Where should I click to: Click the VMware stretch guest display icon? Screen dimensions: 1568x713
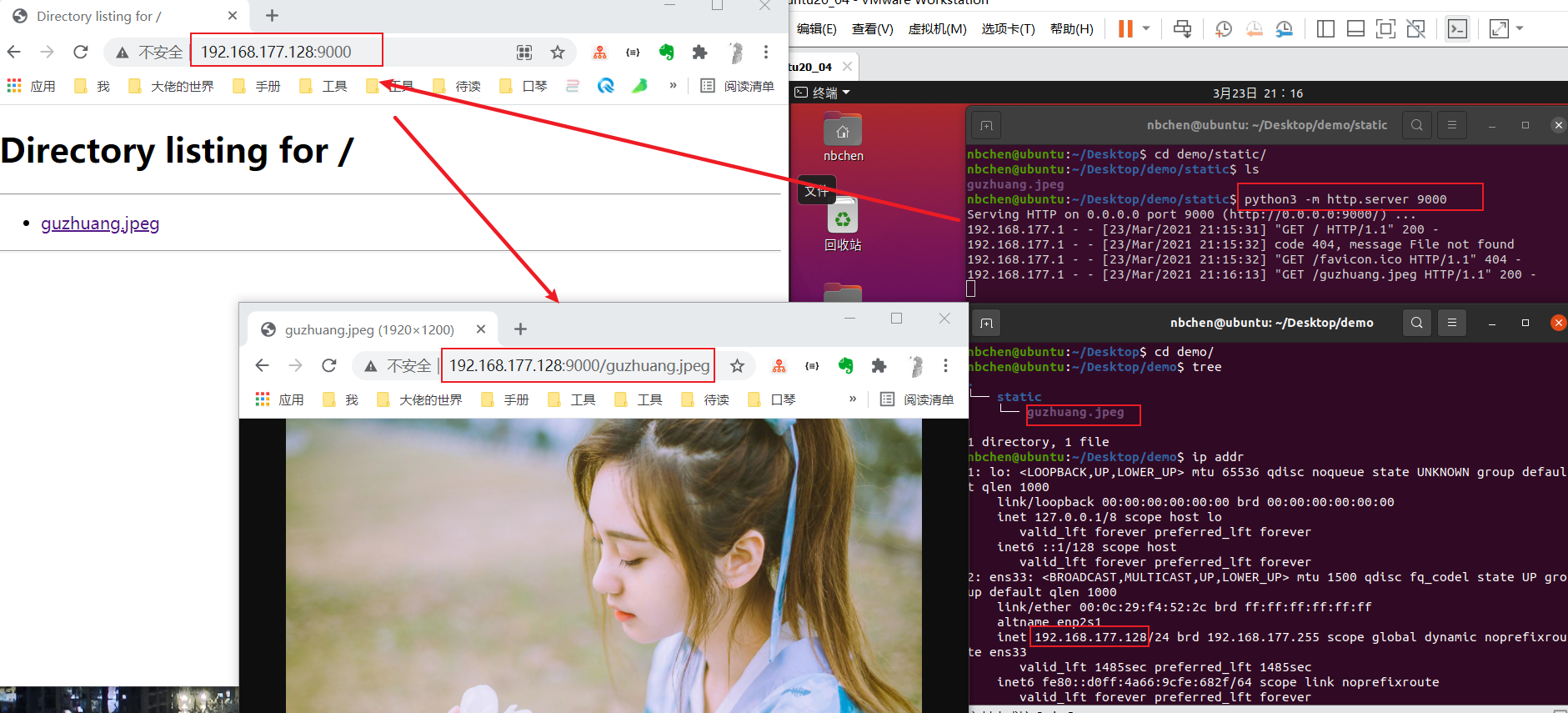1499,29
